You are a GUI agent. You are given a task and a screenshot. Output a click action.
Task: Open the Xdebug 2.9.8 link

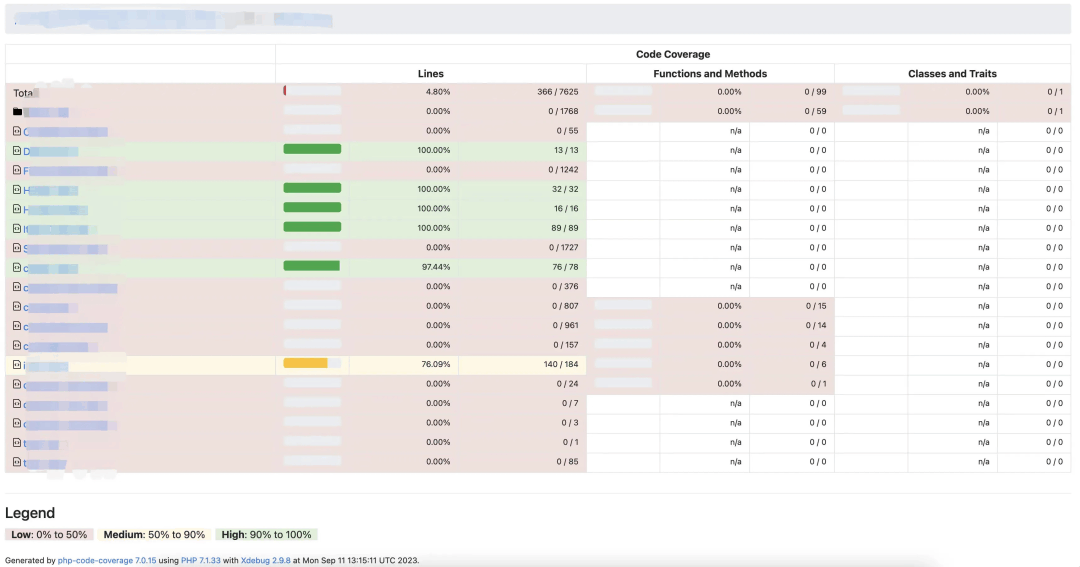(265, 561)
